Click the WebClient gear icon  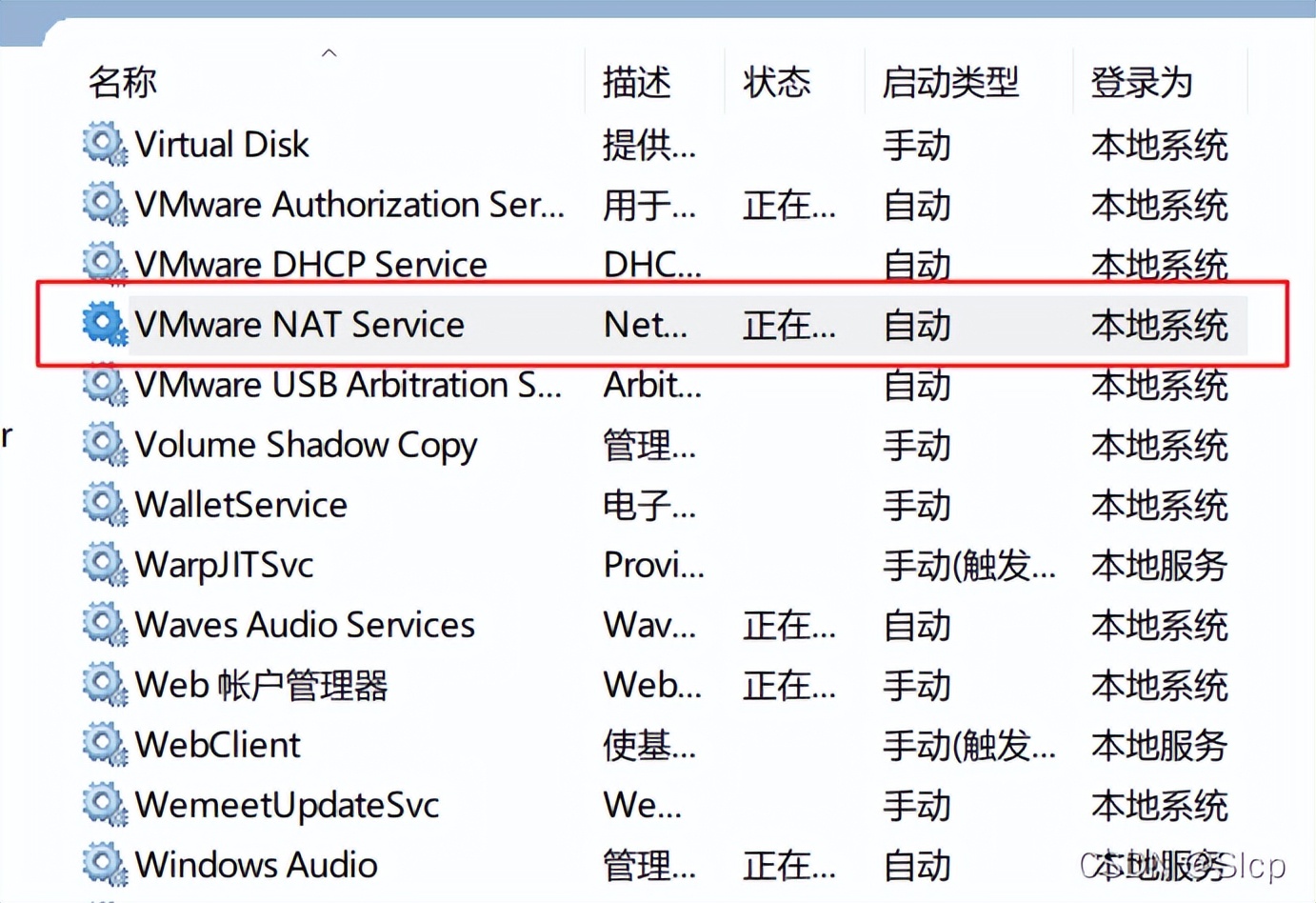pyautogui.click(x=104, y=745)
